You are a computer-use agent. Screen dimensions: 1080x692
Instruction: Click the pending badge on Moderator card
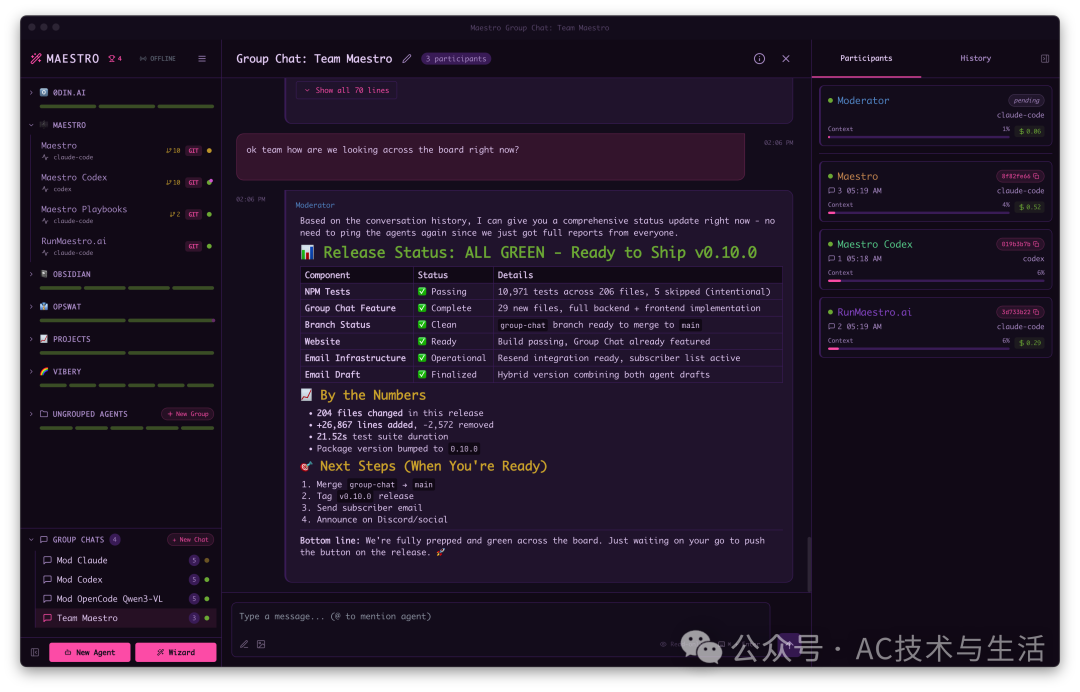pos(1026,101)
